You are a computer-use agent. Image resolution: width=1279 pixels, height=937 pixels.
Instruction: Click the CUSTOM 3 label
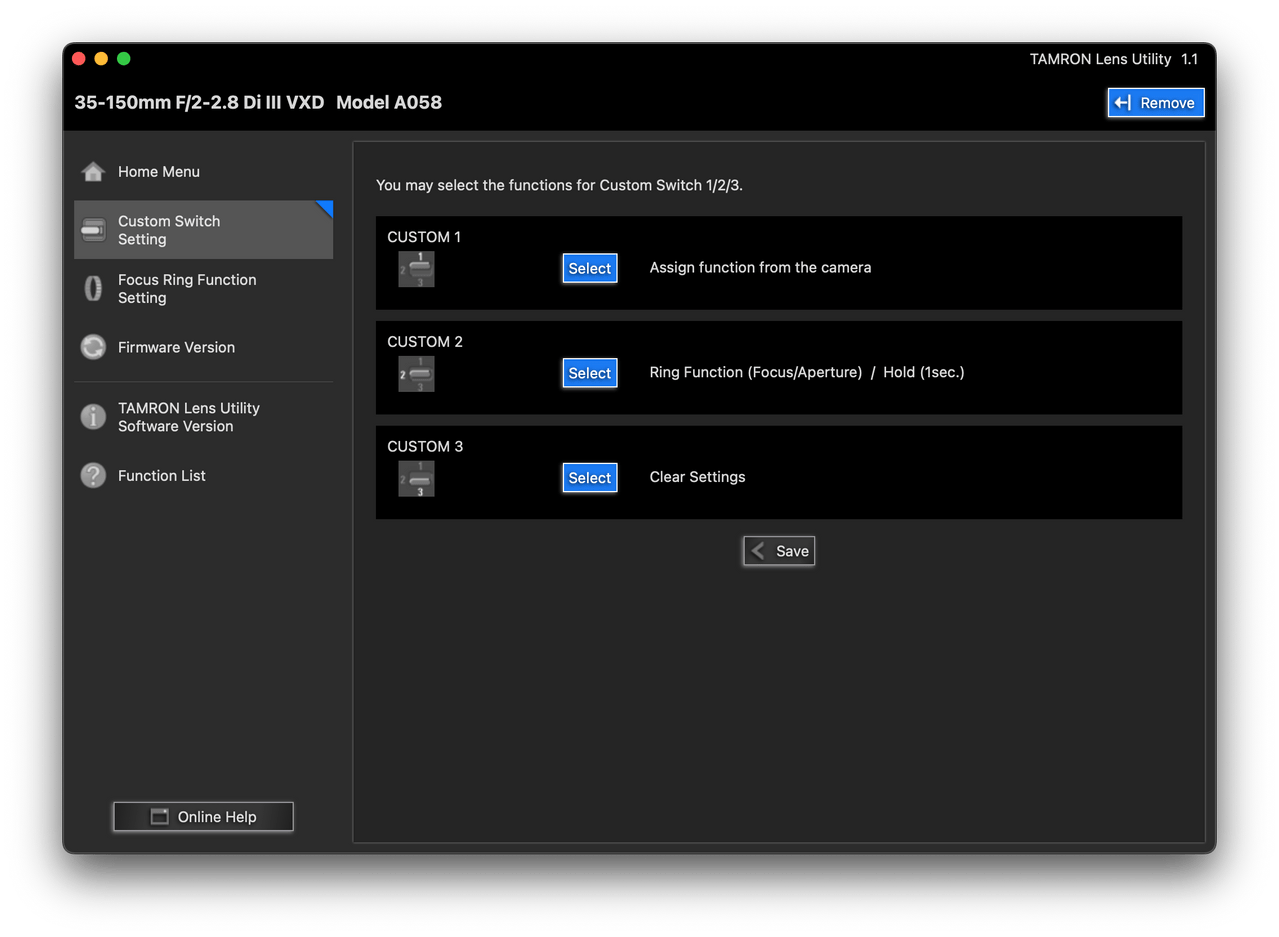coord(425,447)
